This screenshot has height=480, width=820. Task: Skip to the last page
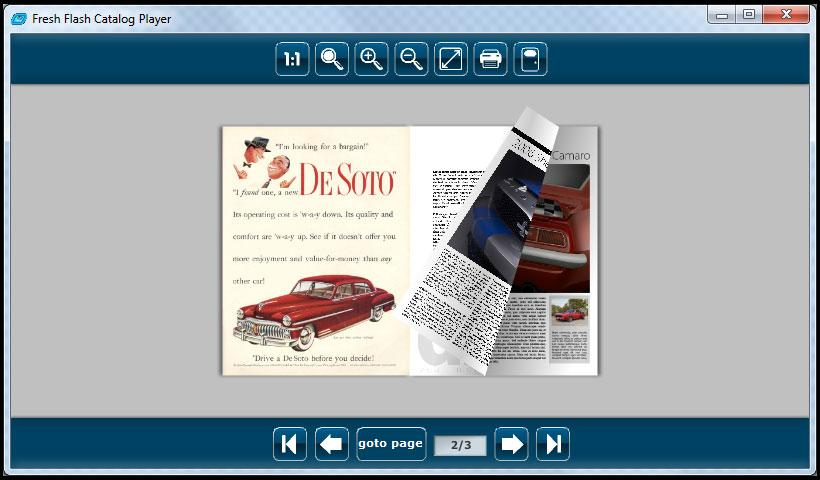point(553,444)
